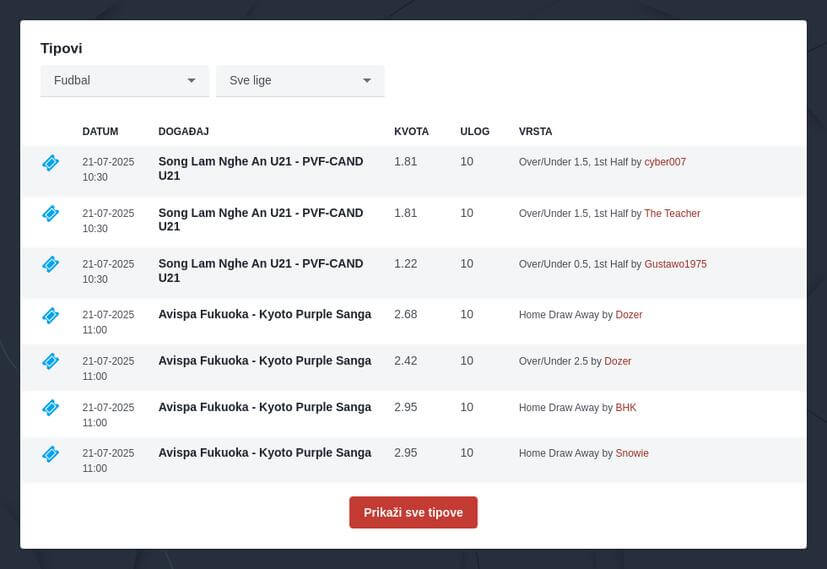The width and height of the screenshot is (827, 569).
Task: Click Song Lam Nghe An event in cyber007's row
Action: coord(261,168)
